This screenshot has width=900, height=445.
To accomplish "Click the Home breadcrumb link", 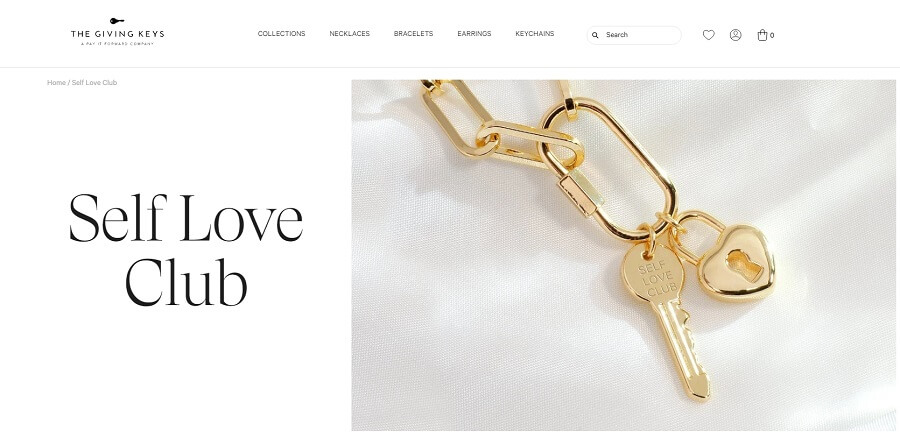I will pos(56,83).
